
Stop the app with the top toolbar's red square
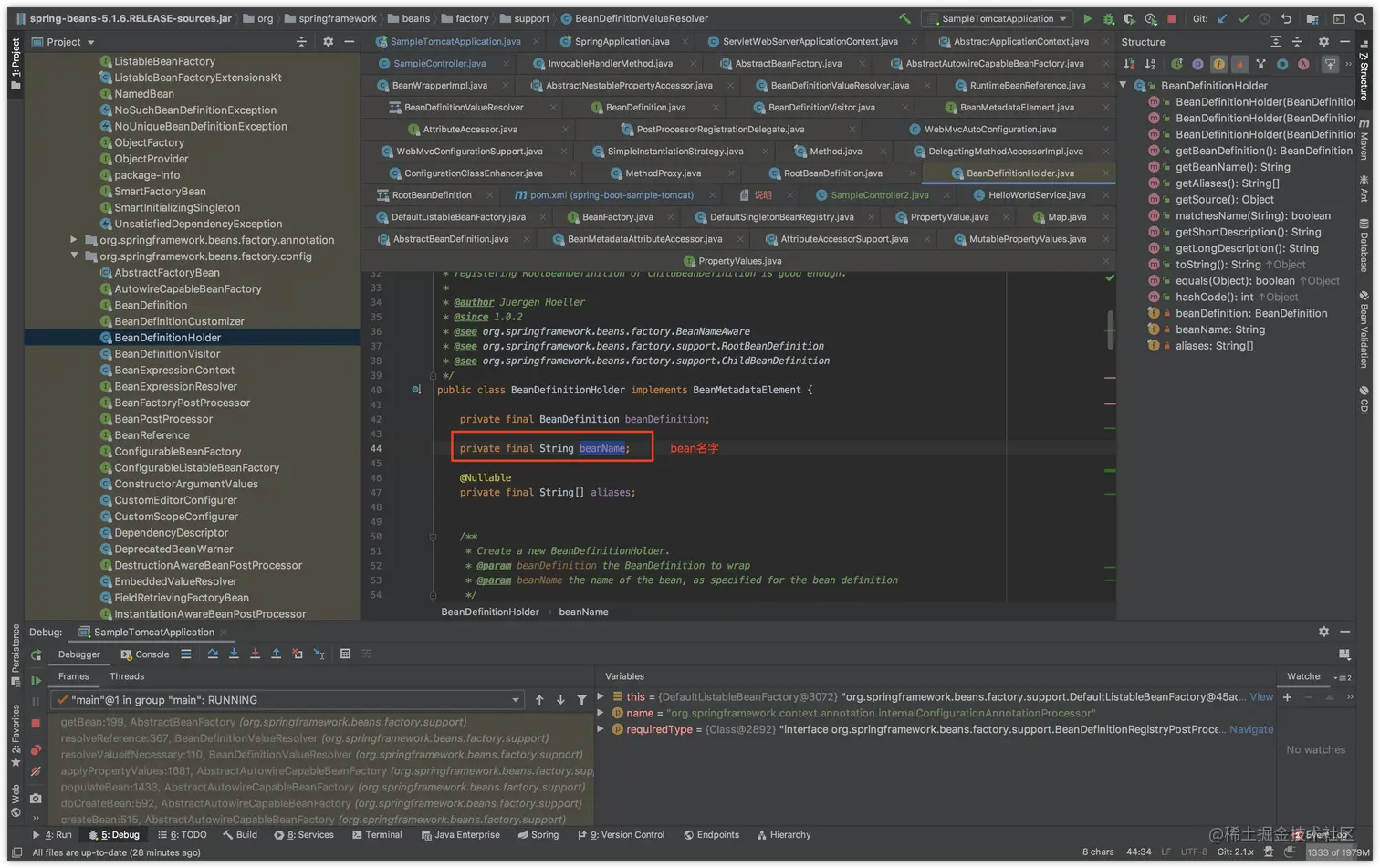click(x=1172, y=18)
